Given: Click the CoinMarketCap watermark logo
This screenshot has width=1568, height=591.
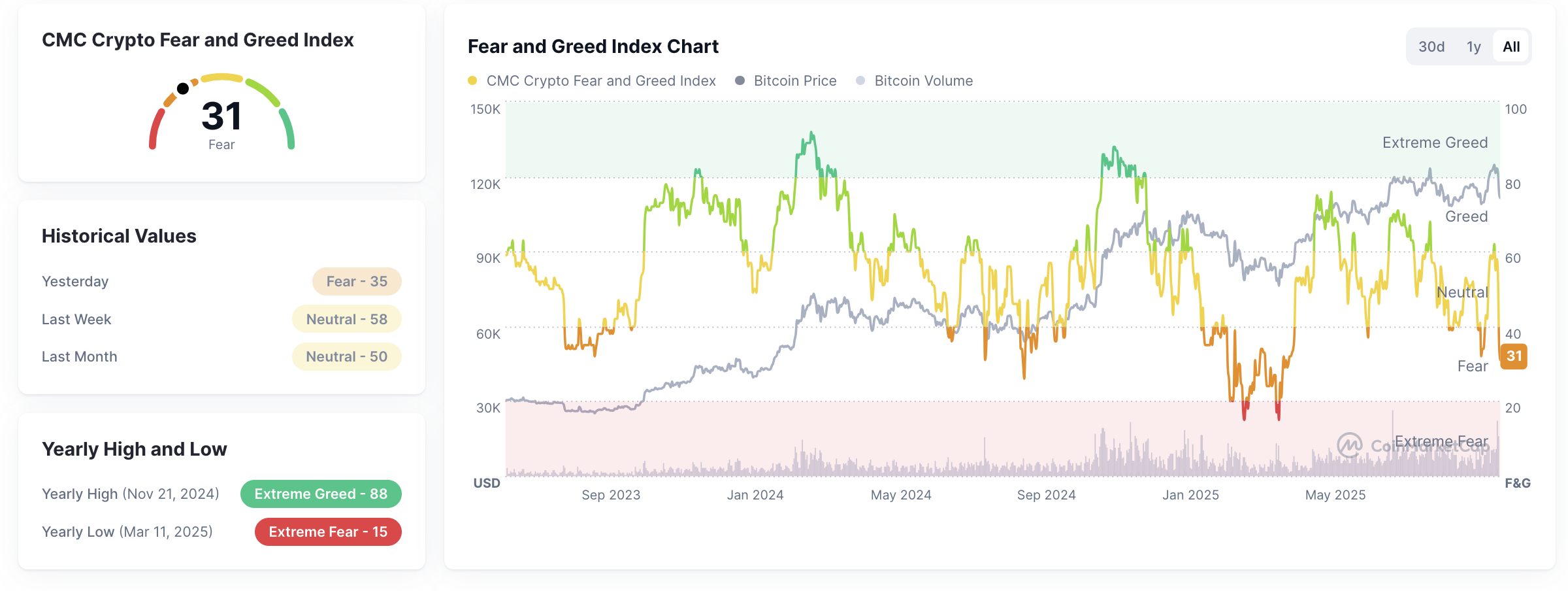Looking at the screenshot, I should (1349, 446).
